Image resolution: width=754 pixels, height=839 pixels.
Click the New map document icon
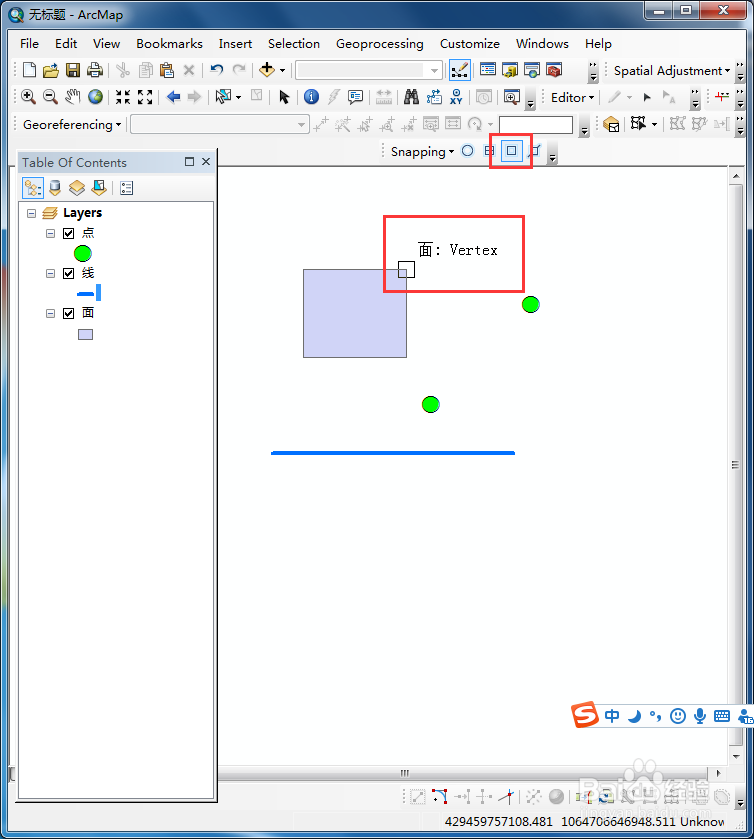[29, 70]
